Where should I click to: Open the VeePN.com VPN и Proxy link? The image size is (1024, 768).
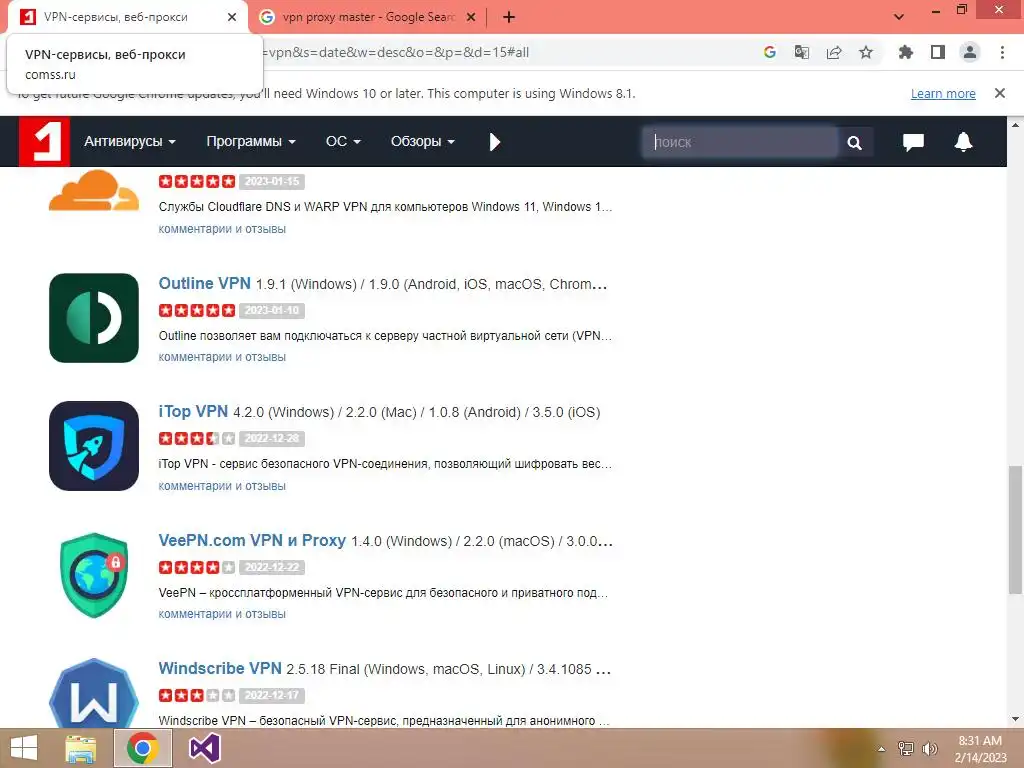pos(252,540)
